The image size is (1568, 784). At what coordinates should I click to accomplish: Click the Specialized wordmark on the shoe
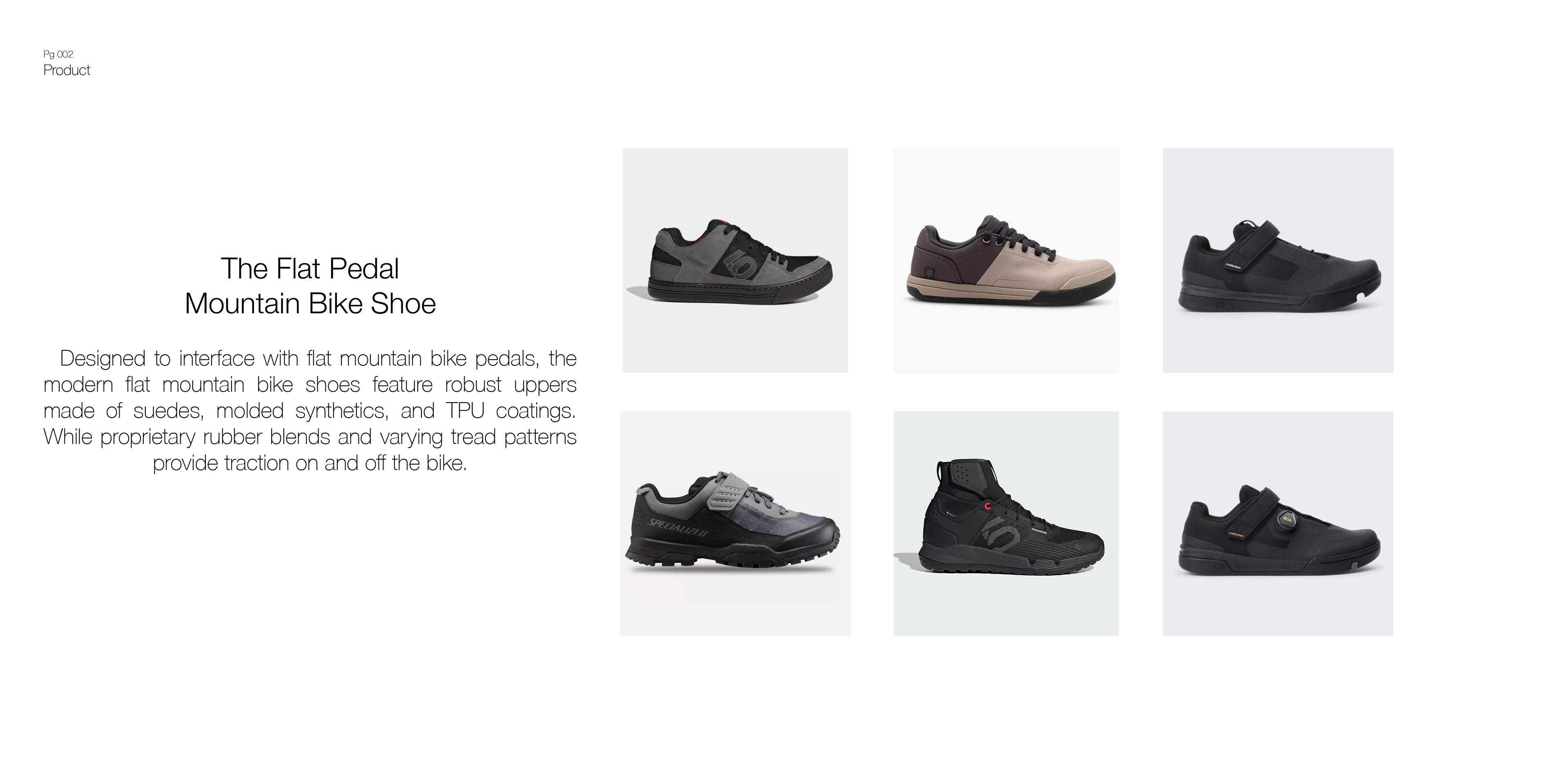pyautogui.click(x=677, y=528)
